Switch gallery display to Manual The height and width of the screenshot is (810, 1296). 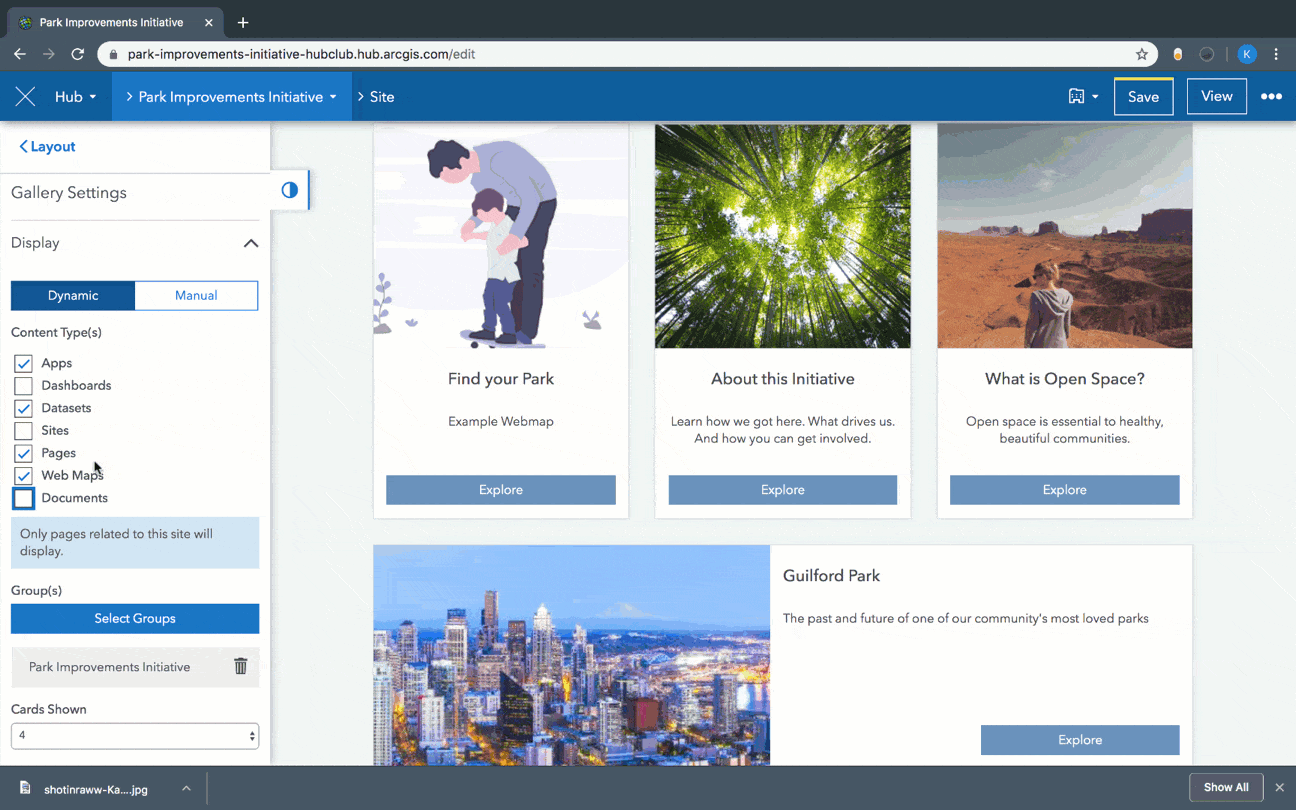pyautogui.click(x=196, y=295)
